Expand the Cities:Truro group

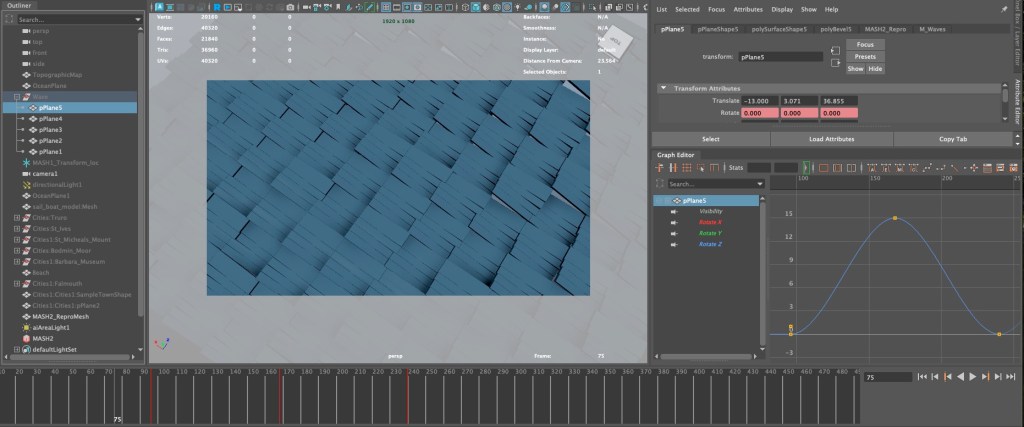click(x=17, y=217)
